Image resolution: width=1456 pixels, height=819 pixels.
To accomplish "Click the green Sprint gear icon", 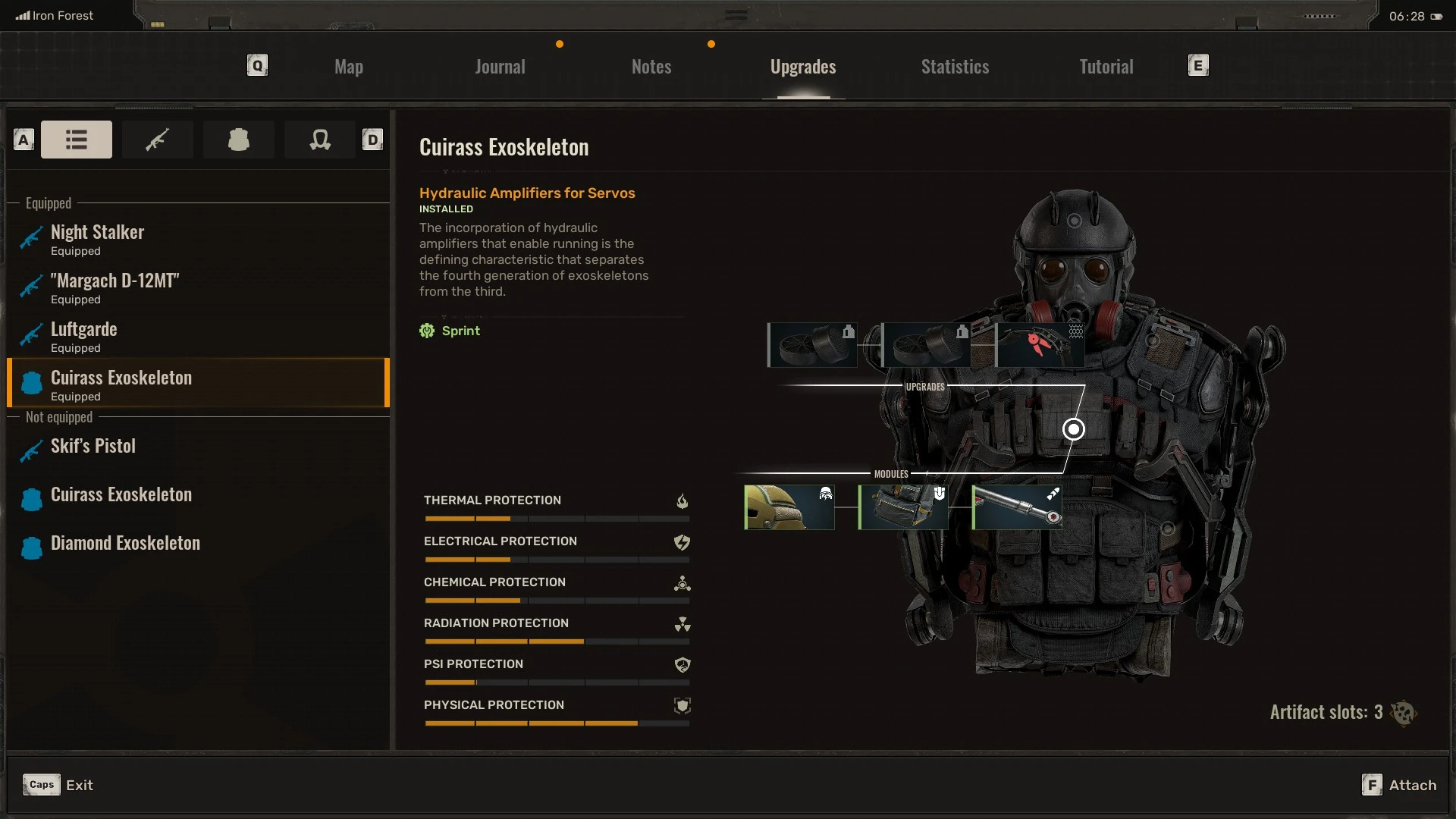I will coord(427,331).
